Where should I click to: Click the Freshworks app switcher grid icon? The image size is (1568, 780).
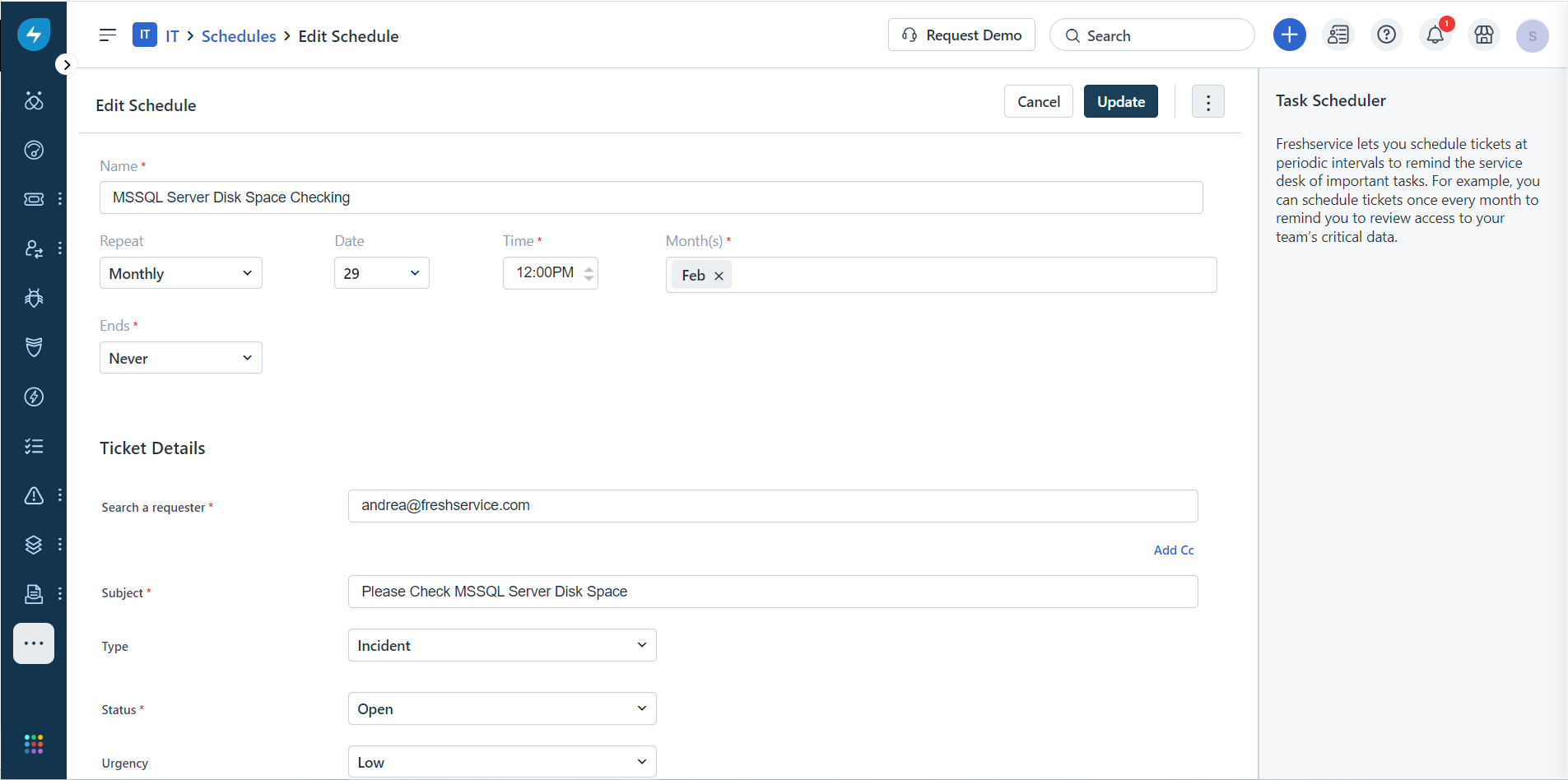34,745
